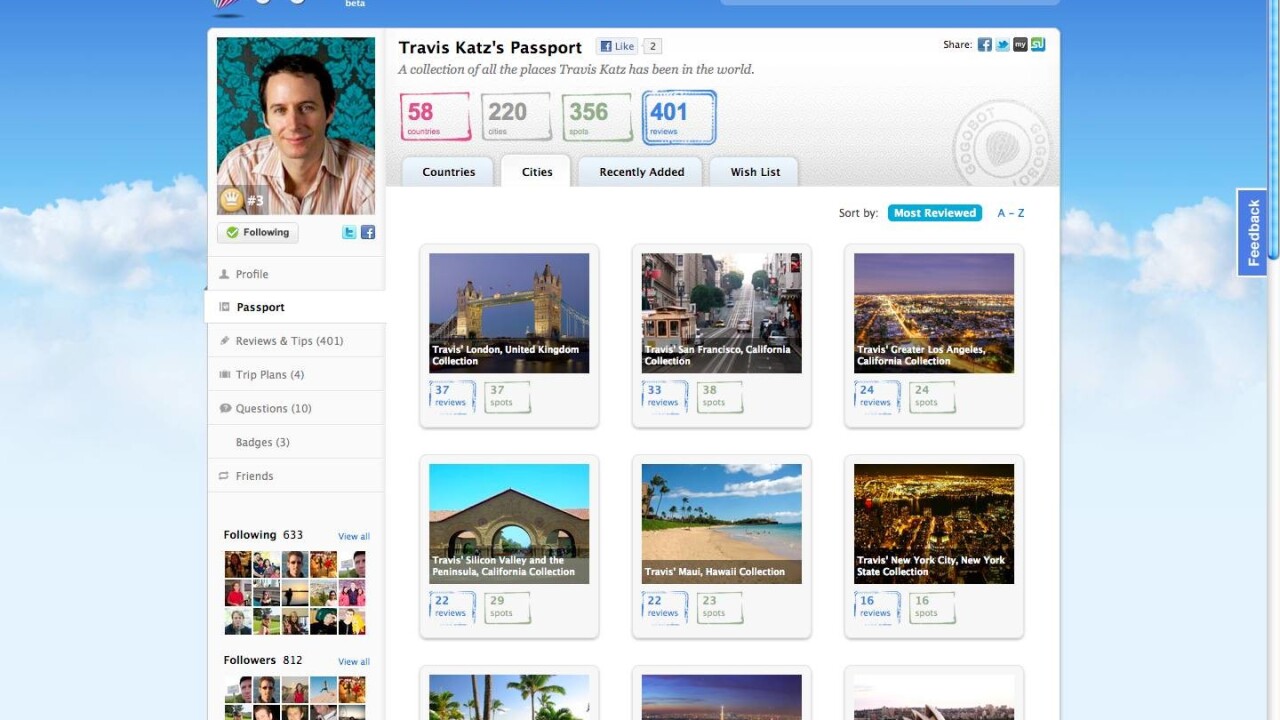The image size is (1280, 720).
Task: Open the Recently Added tab
Action: 641,172
